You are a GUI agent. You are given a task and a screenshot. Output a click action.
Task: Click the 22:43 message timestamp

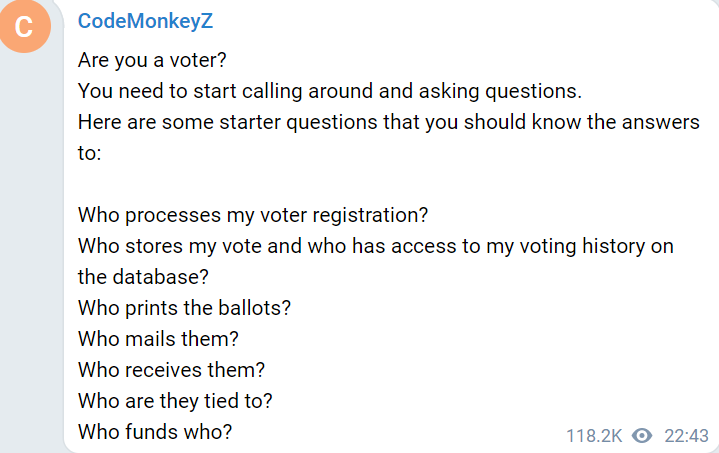[686, 436]
